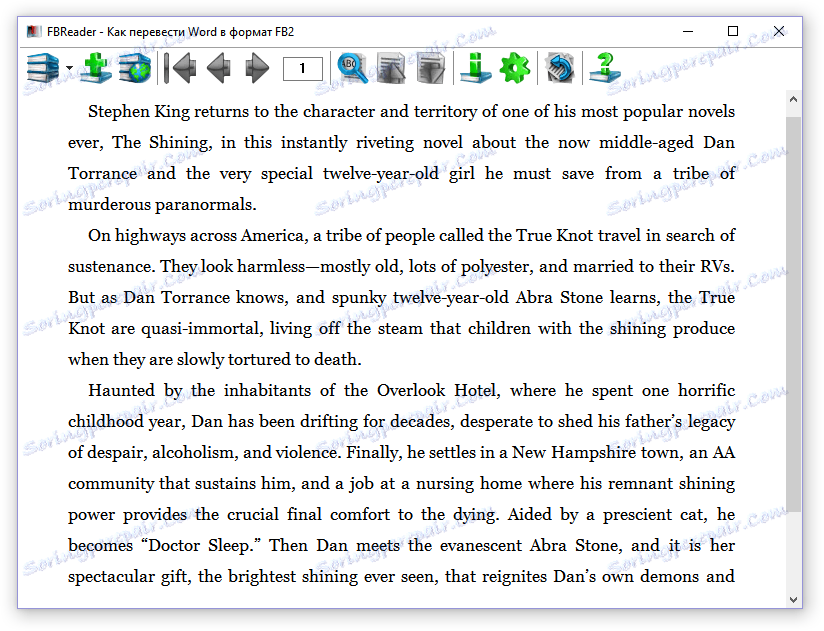The height and width of the screenshot is (631, 824).
Task: Go to the first page of the book
Action: tap(180, 68)
